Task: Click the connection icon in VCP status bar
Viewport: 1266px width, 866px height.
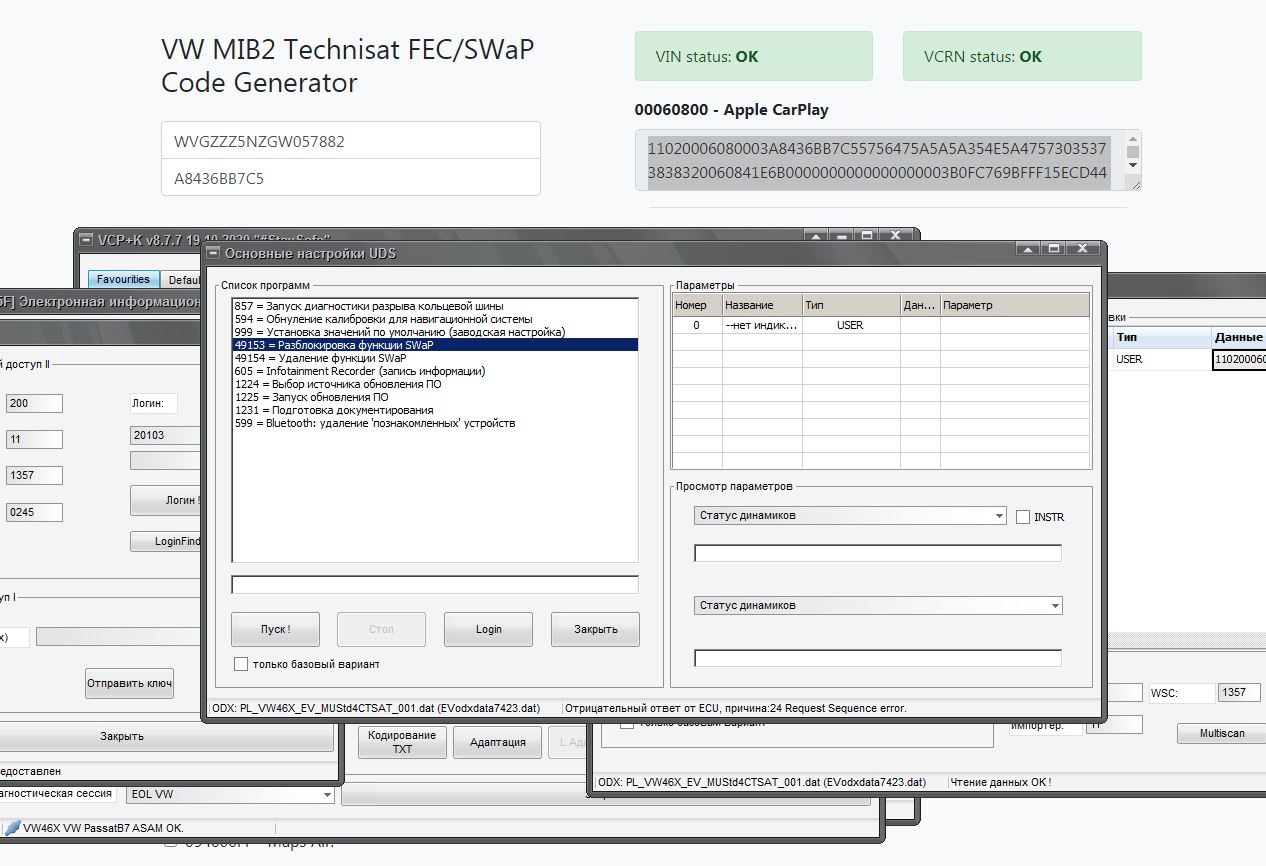Action: click(x=12, y=828)
